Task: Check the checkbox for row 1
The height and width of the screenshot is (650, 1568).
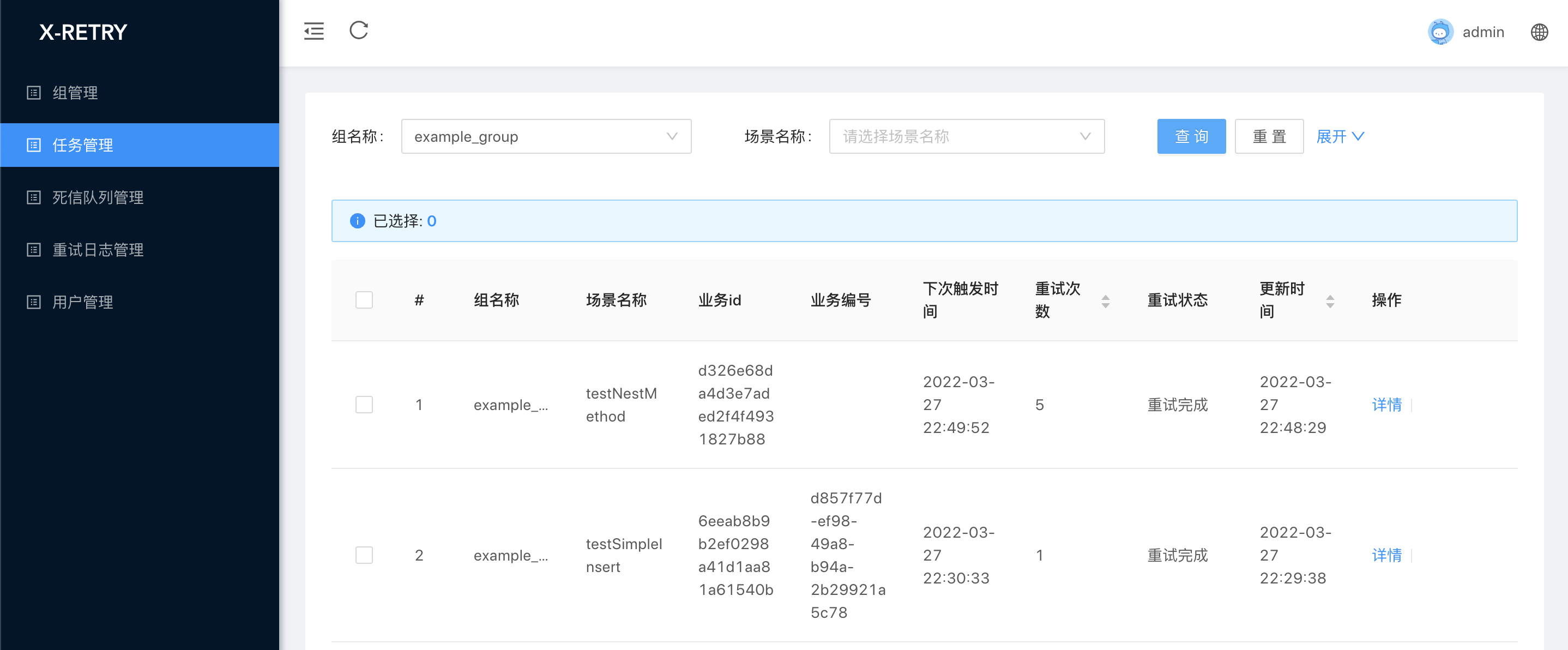Action: (364, 405)
